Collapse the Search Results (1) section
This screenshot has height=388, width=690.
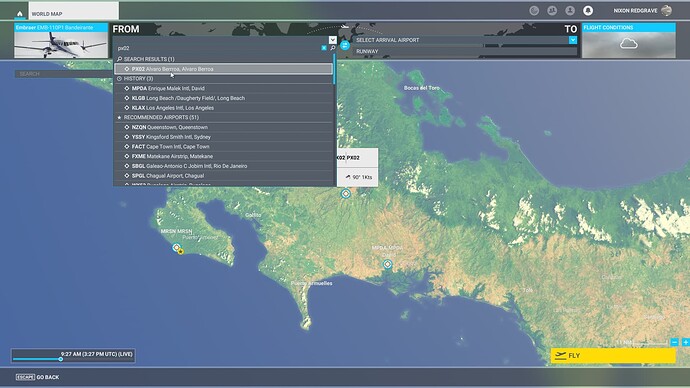click(223, 59)
